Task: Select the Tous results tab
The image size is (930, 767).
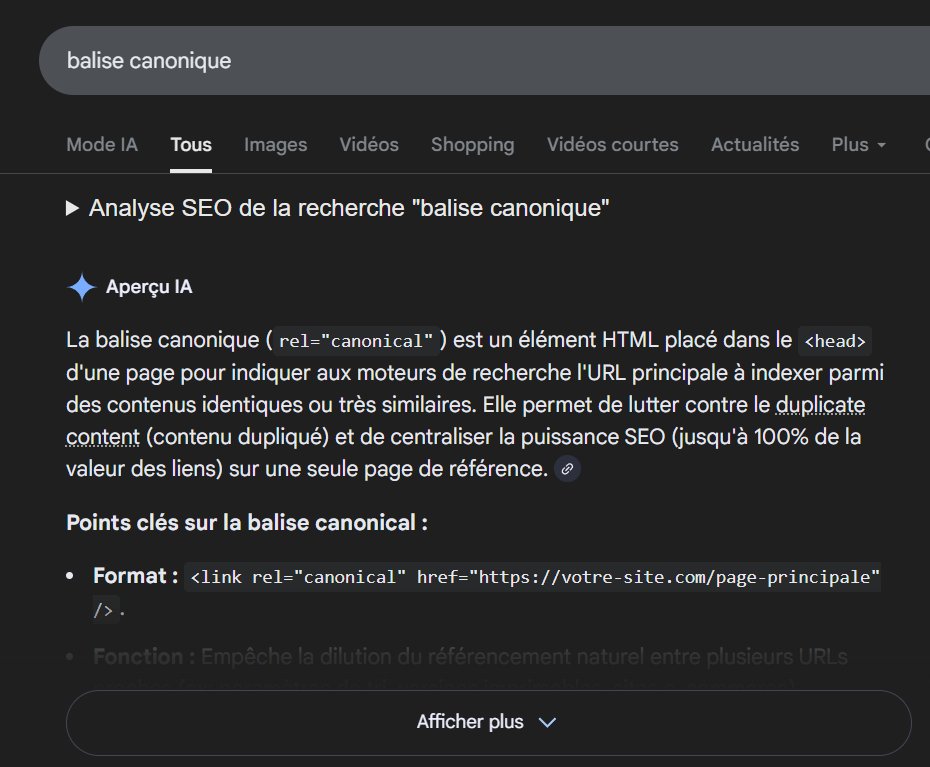Action: 190,145
